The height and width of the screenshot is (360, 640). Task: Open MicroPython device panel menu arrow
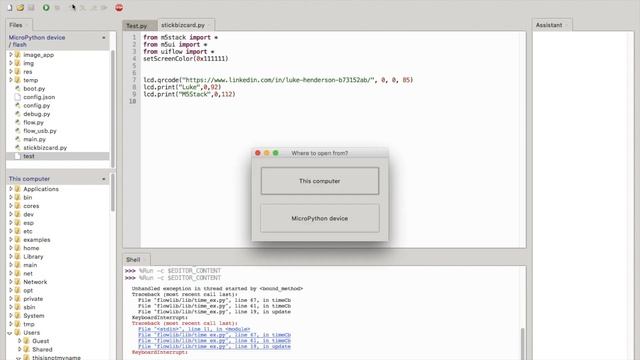(x=104, y=38)
